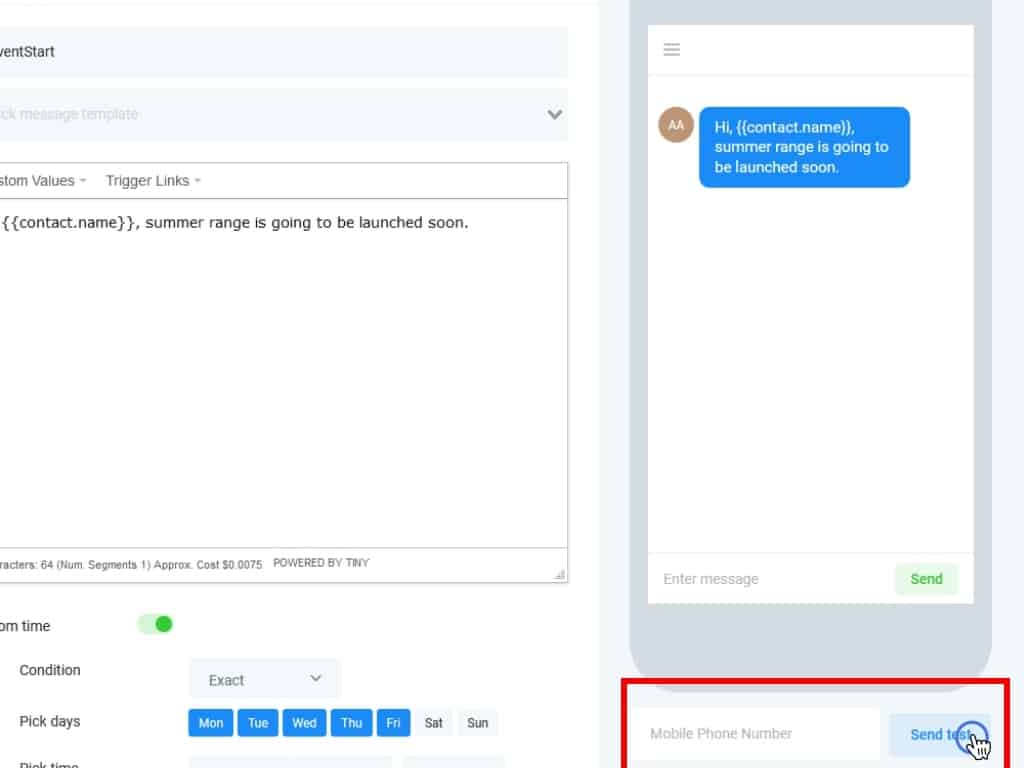Screen dimensions: 1024x768
Task: Click the Mobile Phone Number field
Action: tap(754, 734)
